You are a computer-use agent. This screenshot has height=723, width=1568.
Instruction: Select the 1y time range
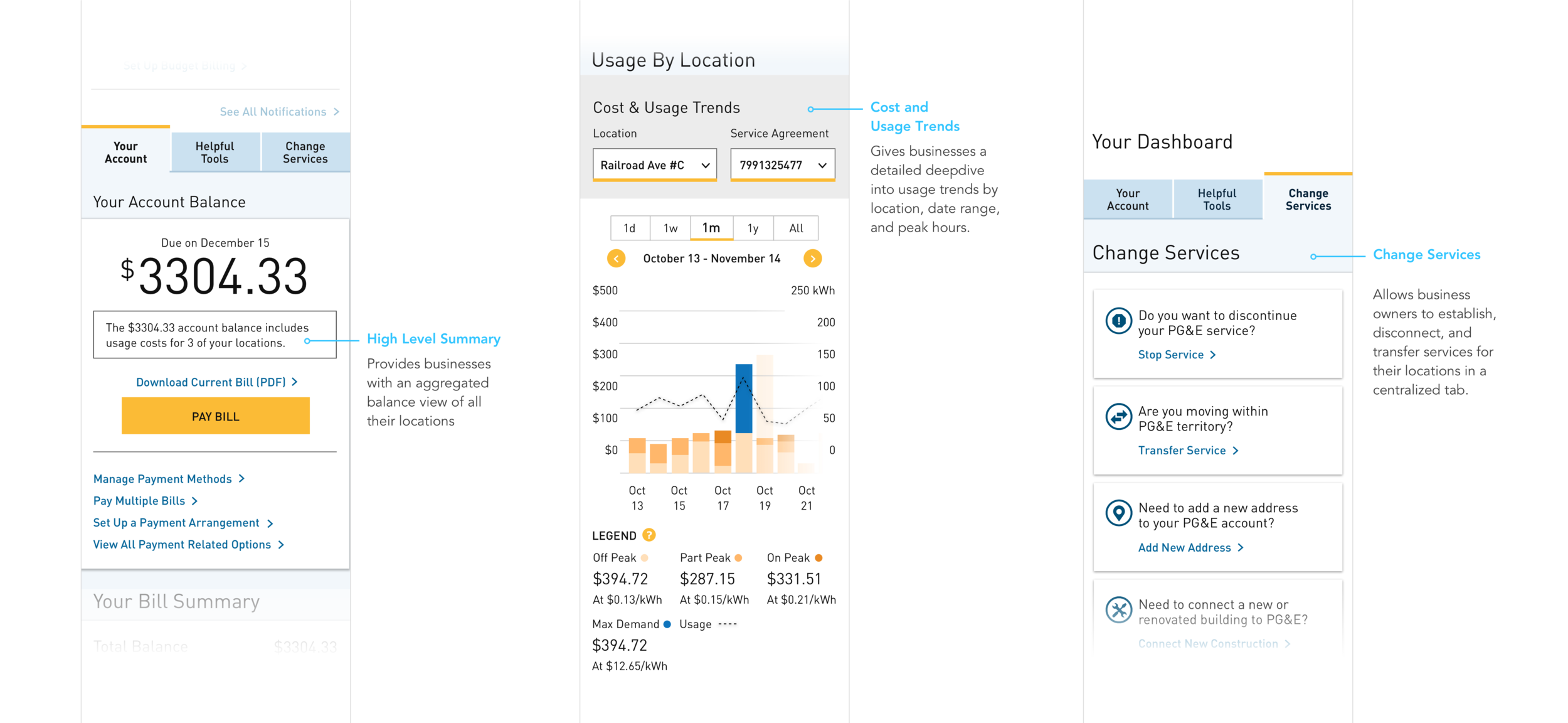pyautogui.click(x=753, y=228)
